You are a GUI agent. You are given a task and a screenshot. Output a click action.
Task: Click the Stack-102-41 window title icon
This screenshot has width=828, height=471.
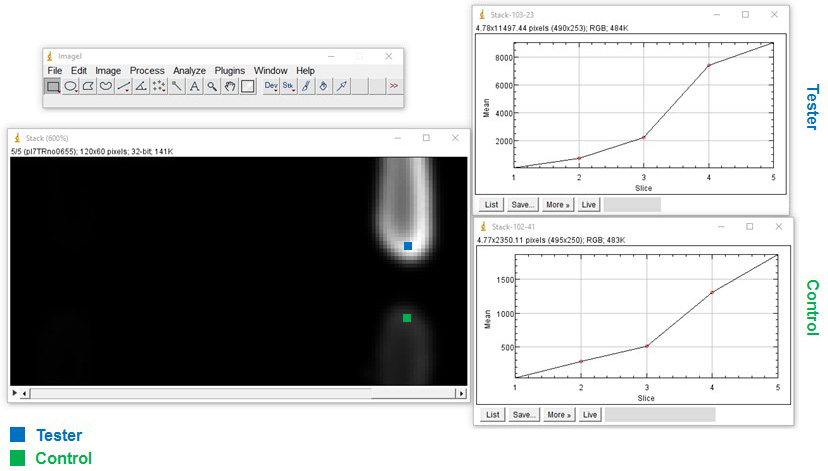pyautogui.click(x=483, y=227)
